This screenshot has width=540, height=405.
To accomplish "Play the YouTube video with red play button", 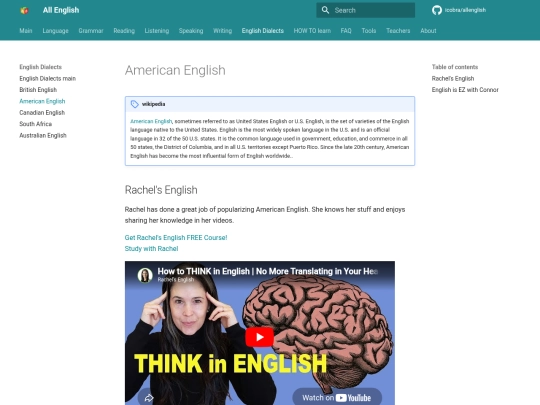I will click(x=260, y=337).
